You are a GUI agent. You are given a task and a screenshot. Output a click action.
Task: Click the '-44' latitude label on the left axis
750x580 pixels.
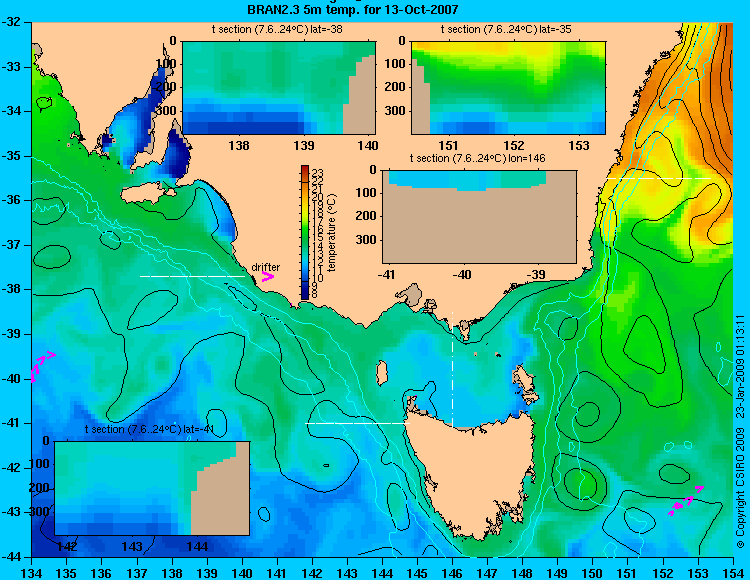pos(12,557)
